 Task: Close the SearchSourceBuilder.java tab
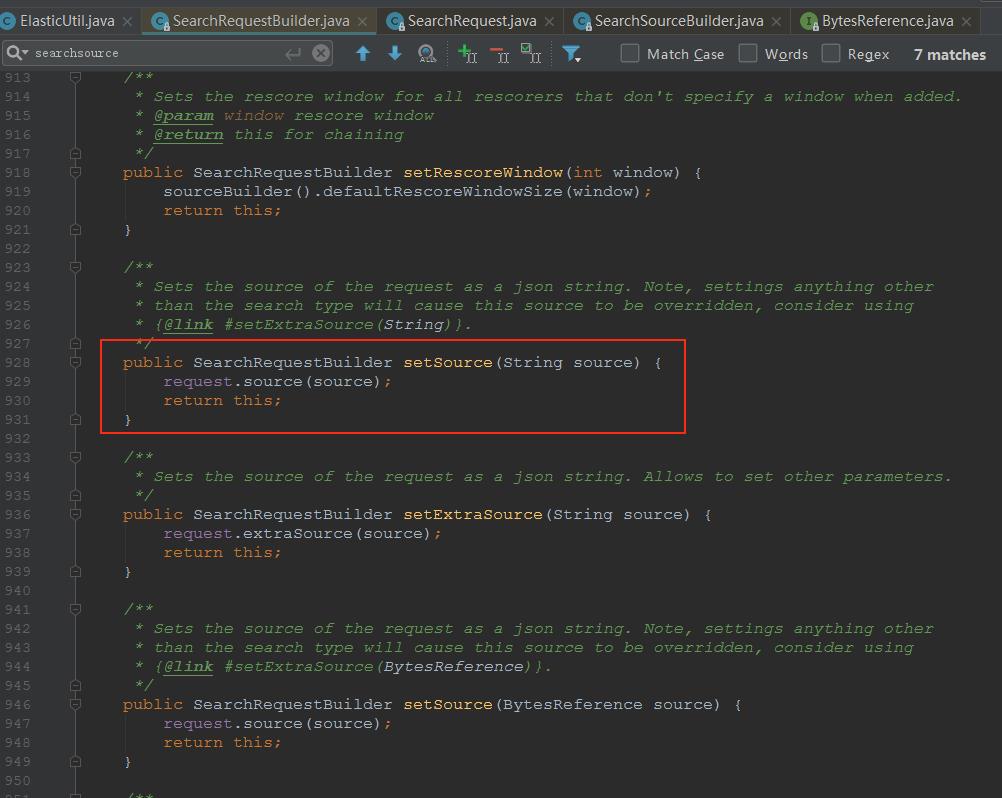pos(776,22)
